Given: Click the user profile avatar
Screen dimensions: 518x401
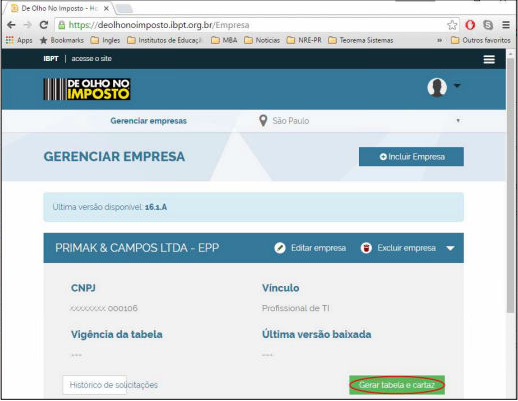Looking at the screenshot, I should [x=437, y=87].
